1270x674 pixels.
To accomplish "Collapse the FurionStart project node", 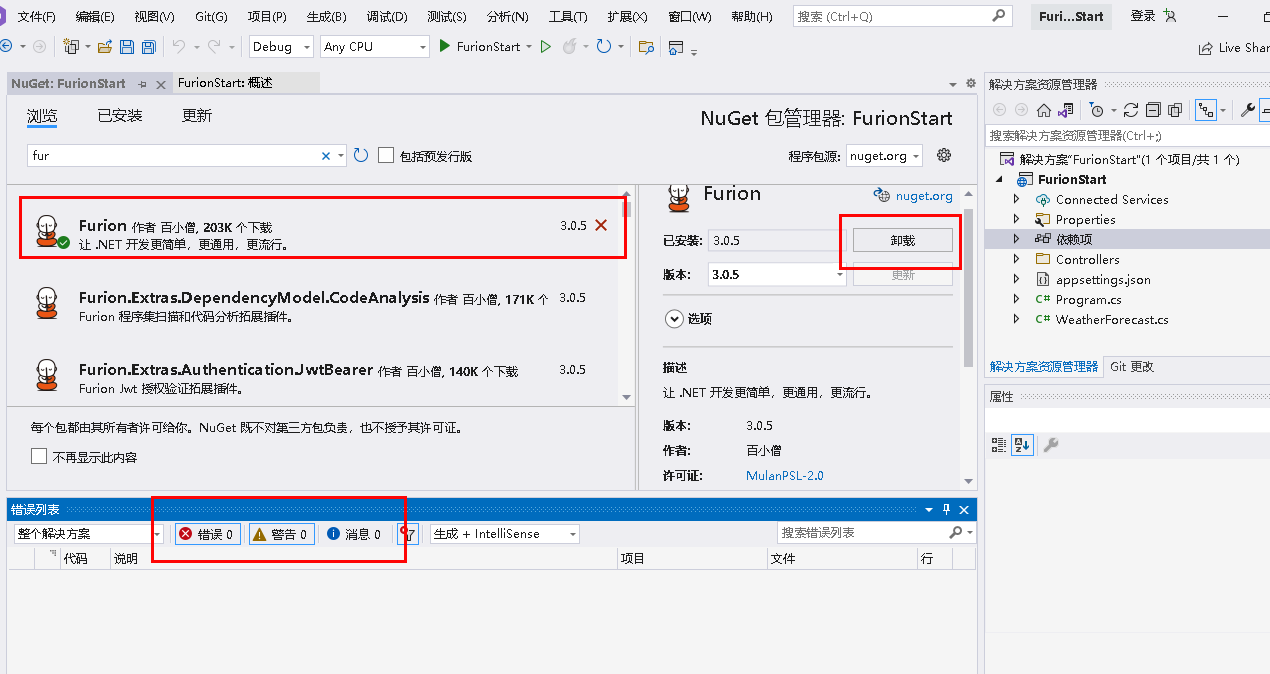I will (x=1000, y=179).
